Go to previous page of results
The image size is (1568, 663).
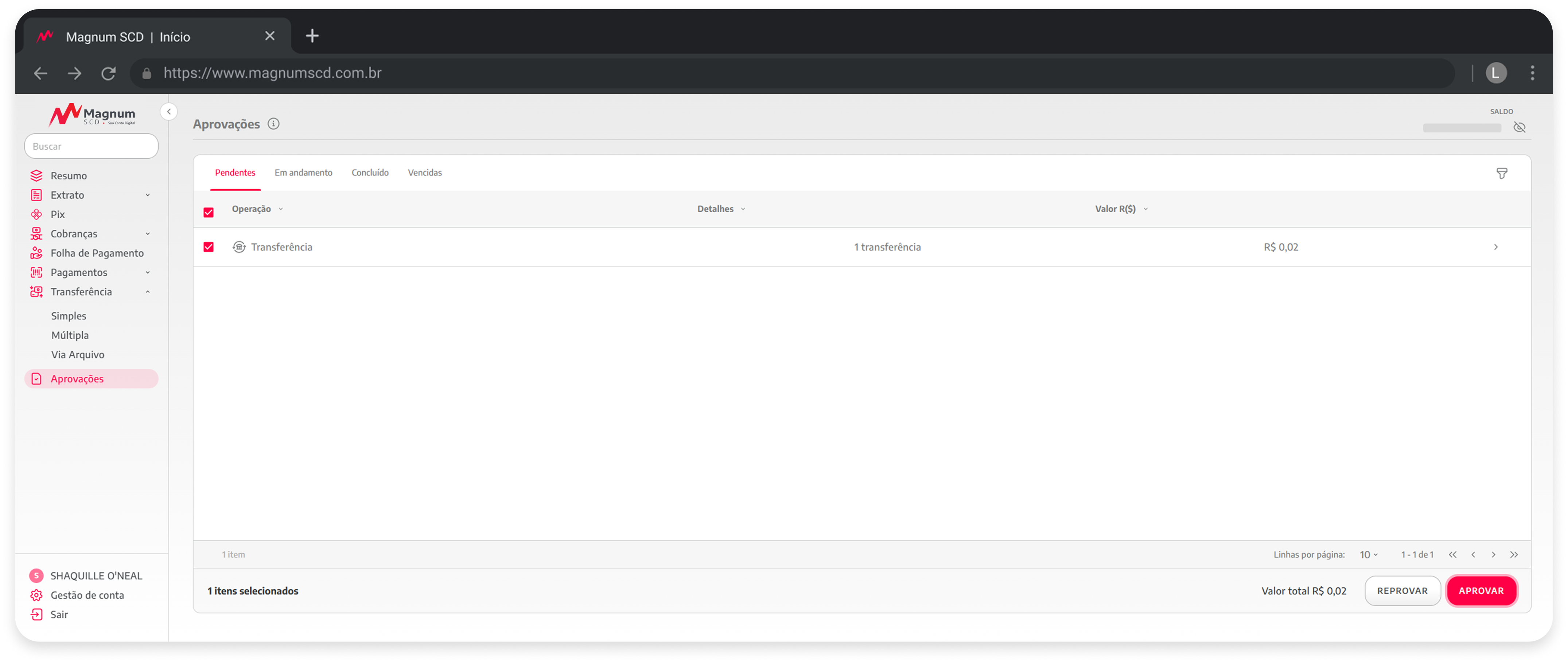coord(1473,555)
